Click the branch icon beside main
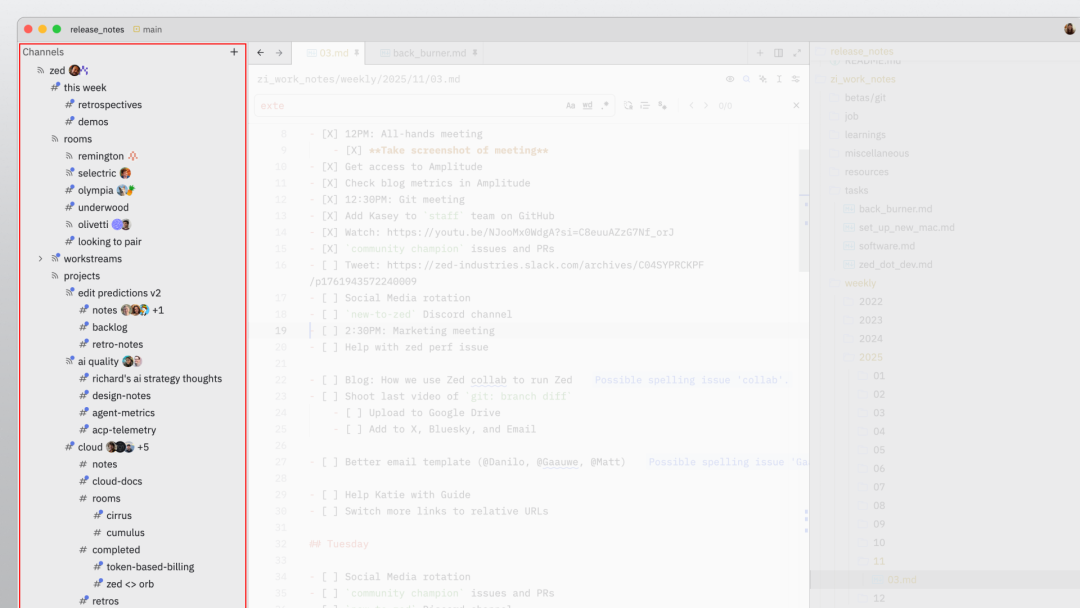The image size is (1080, 608). [136, 30]
